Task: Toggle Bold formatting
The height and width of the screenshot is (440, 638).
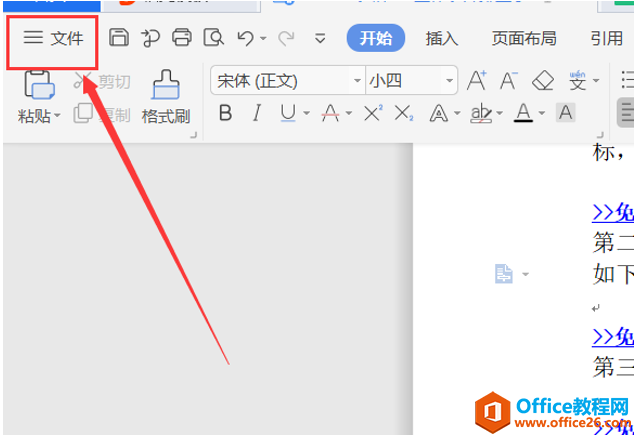Action: click(225, 113)
